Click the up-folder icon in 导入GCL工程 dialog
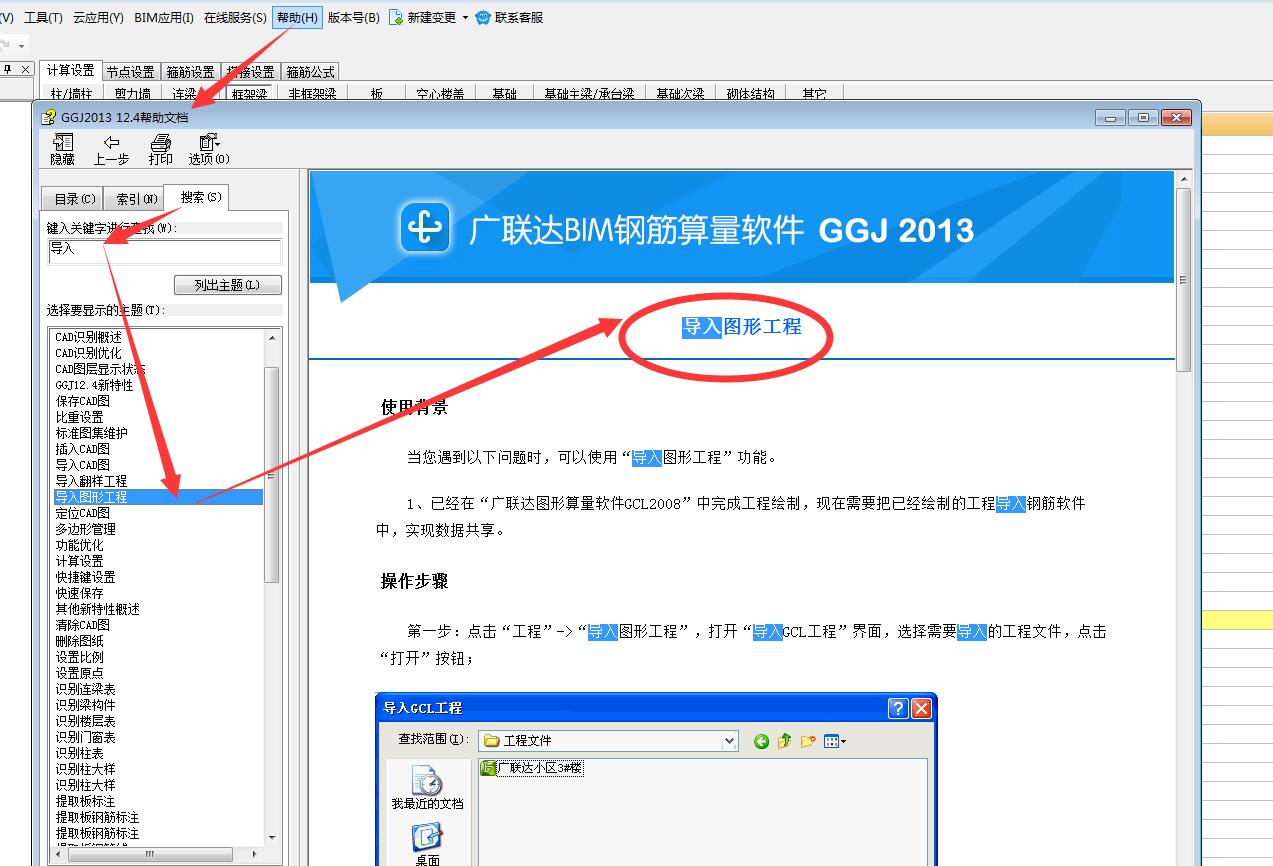 click(784, 741)
